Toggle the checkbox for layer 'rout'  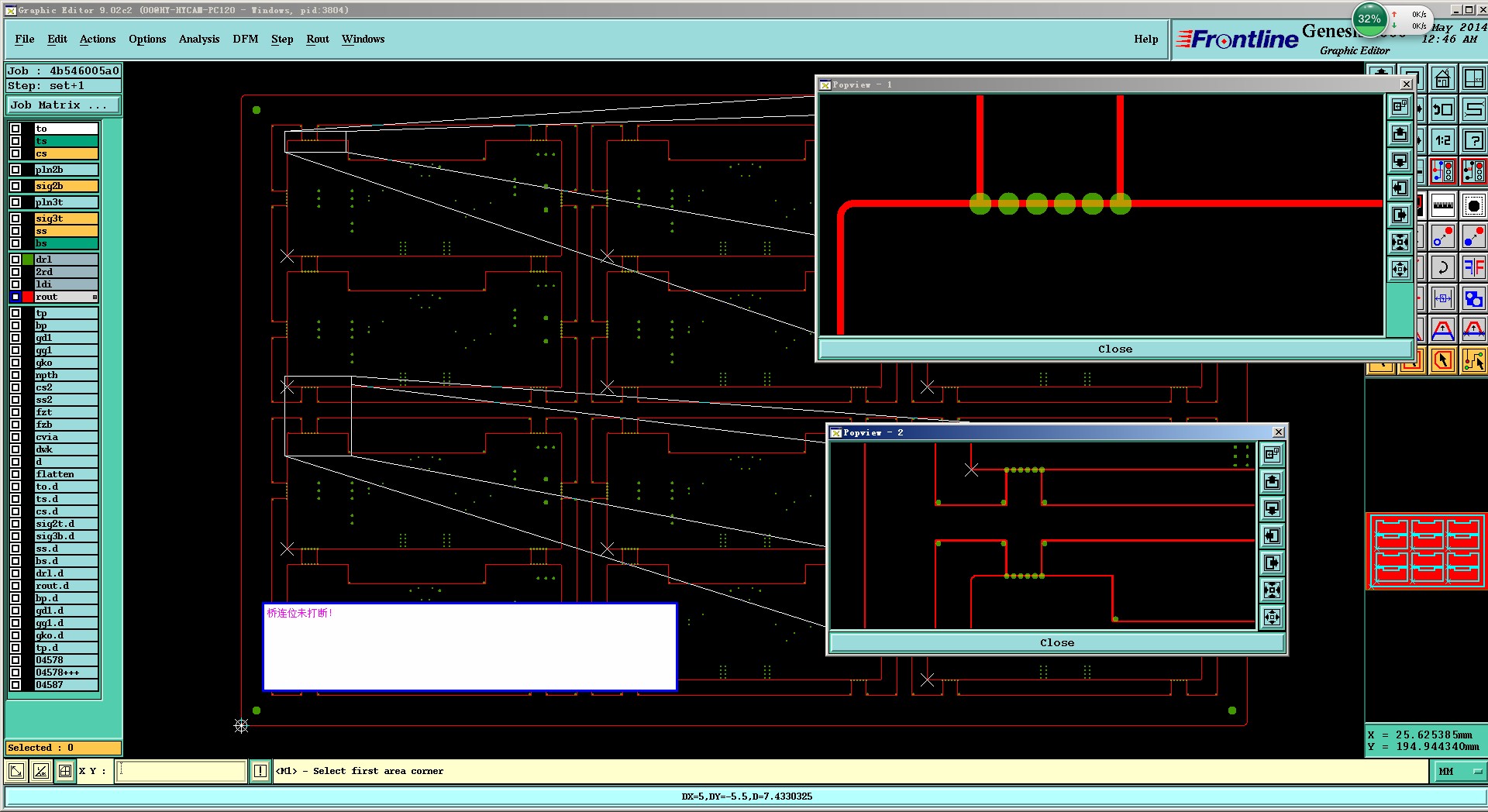point(15,297)
